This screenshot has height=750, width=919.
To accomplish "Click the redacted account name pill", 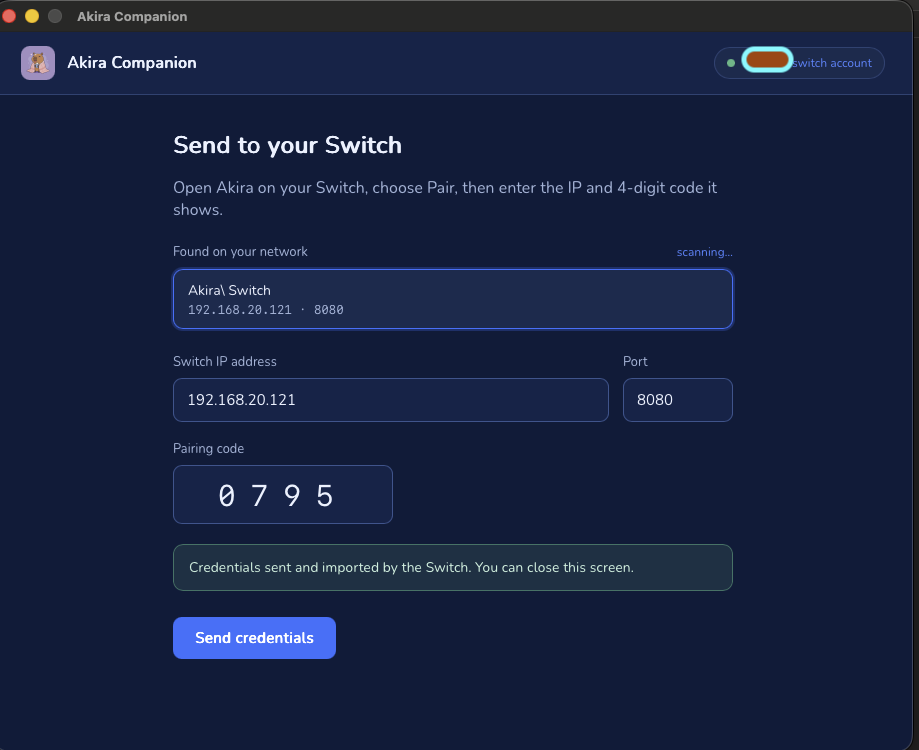I will click(x=767, y=60).
